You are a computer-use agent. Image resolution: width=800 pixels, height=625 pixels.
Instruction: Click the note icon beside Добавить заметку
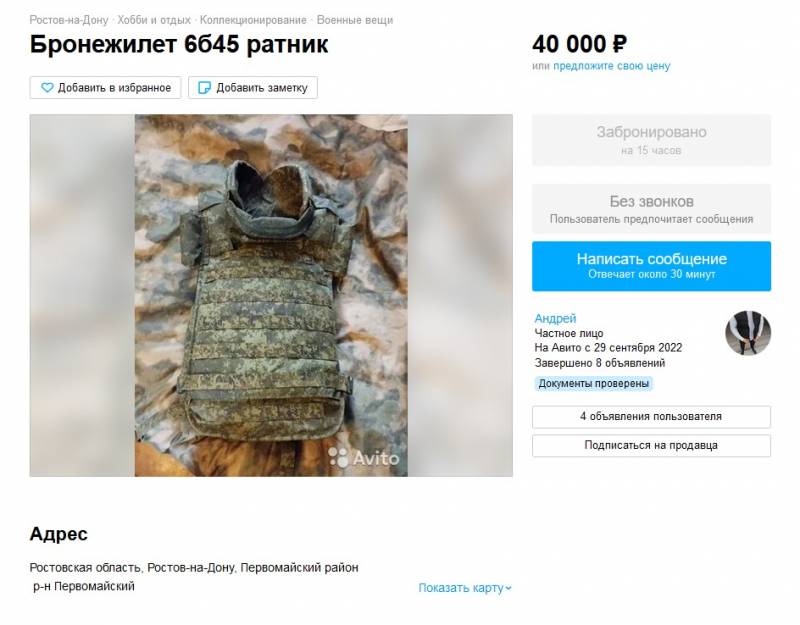click(x=204, y=88)
